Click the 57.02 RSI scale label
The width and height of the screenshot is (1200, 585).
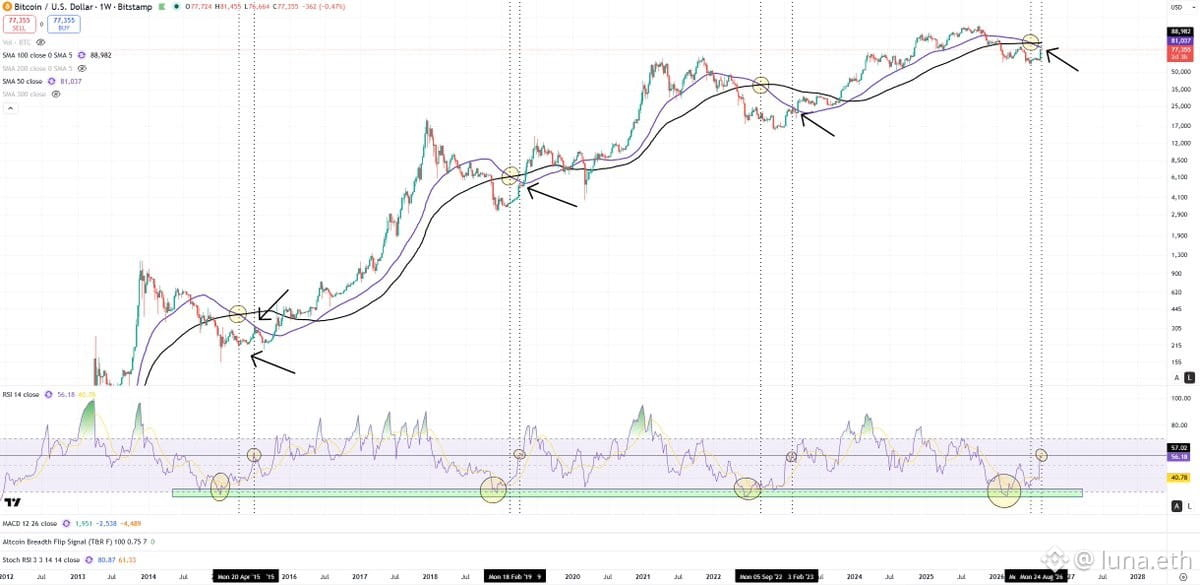(1180, 447)
